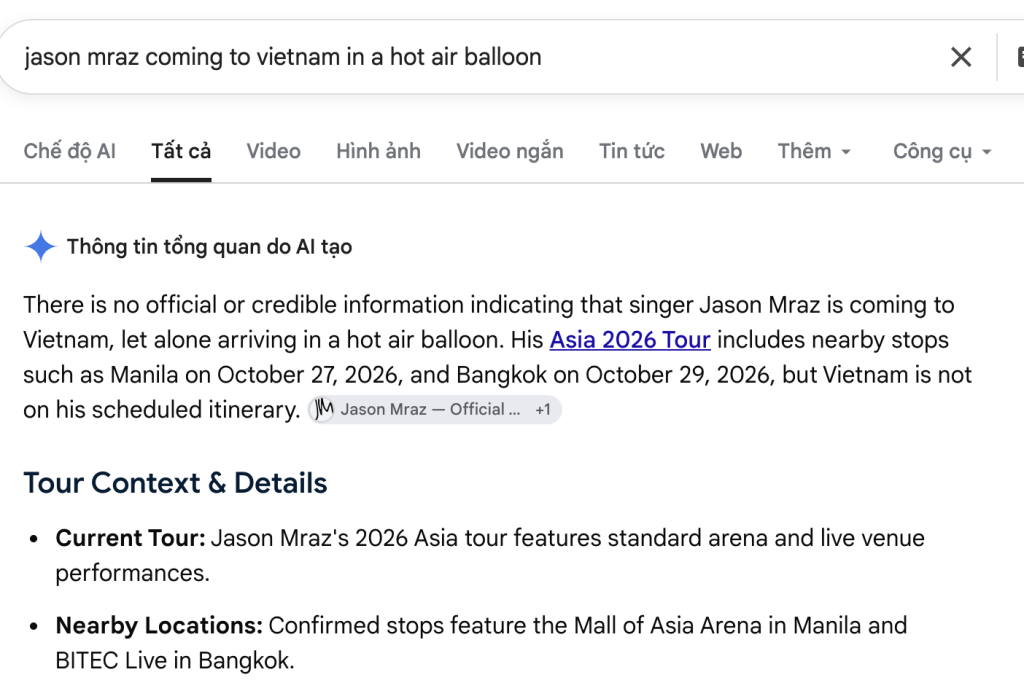The width and height of the screenshot is (1024, 691).
Task: Select the Web results tab
Action: (721, 151)
